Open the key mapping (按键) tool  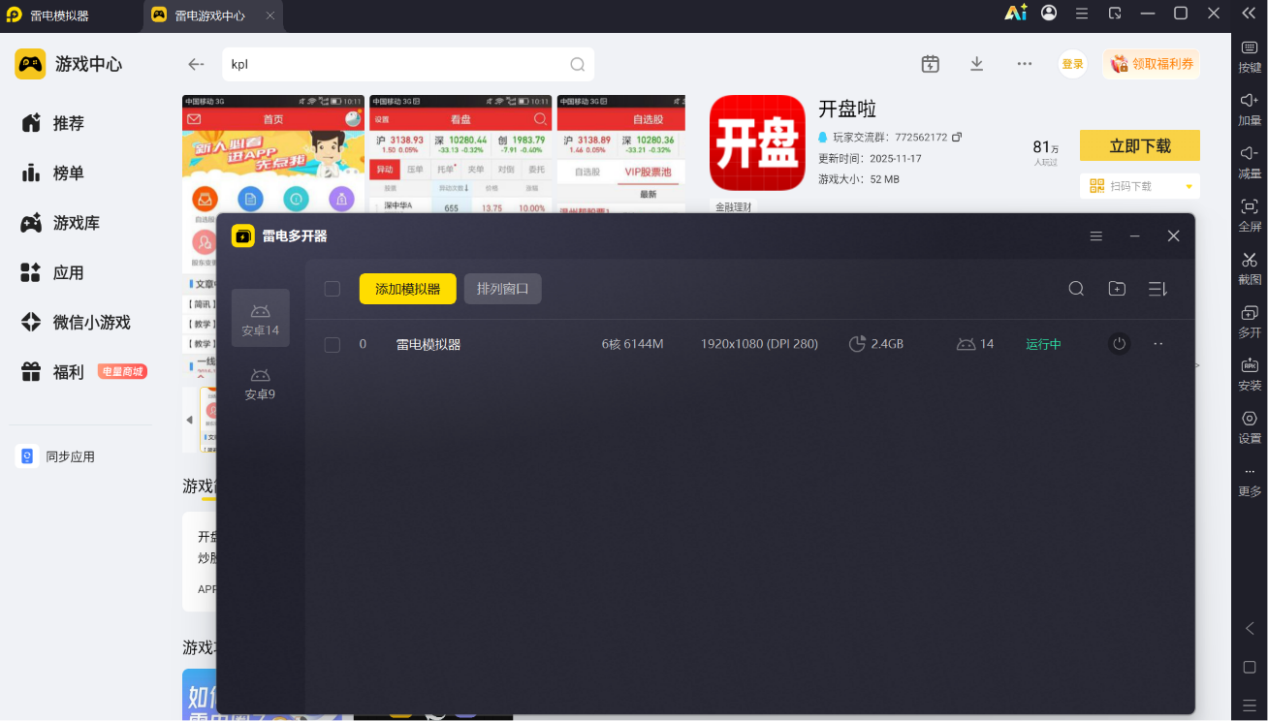pyautogui.click(x=1250, y=56)
